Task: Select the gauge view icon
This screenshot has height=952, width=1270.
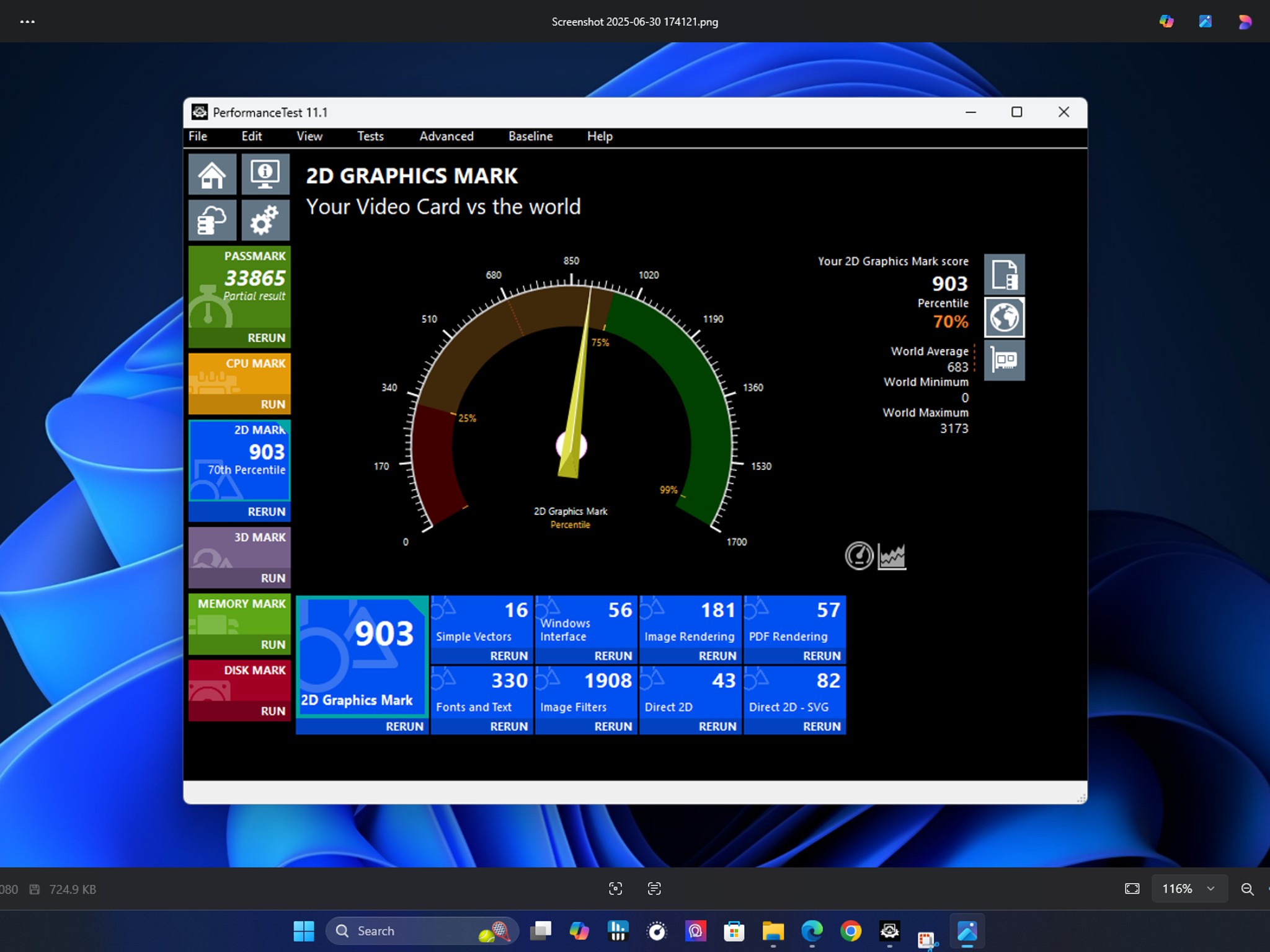Action: click(859, 556)
